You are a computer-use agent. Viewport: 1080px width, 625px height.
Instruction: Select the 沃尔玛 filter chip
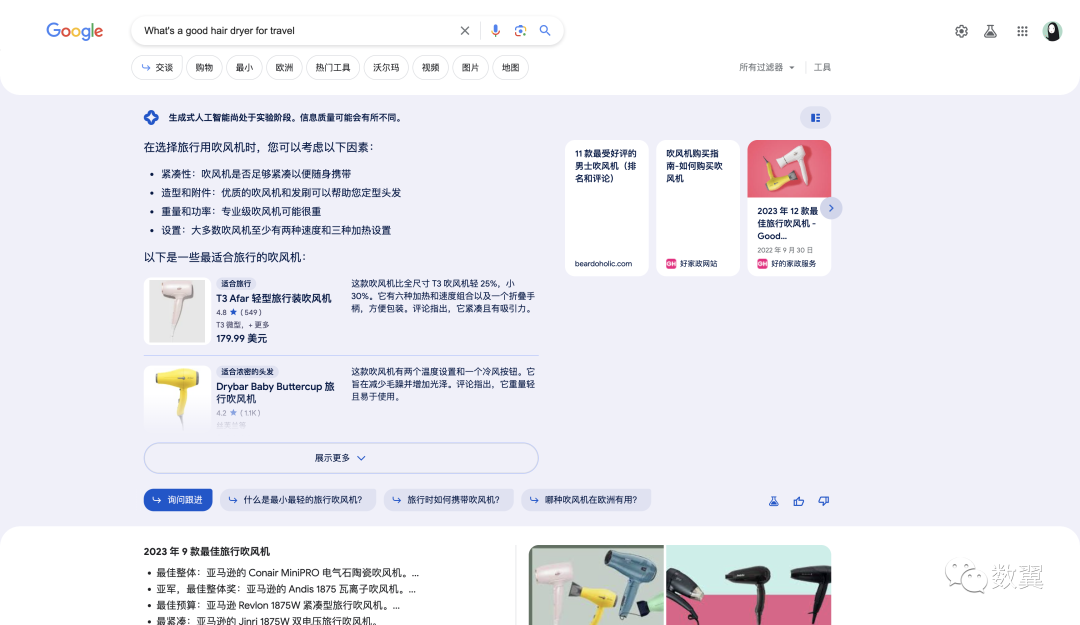pyautogui.click(x=386, y=68)
